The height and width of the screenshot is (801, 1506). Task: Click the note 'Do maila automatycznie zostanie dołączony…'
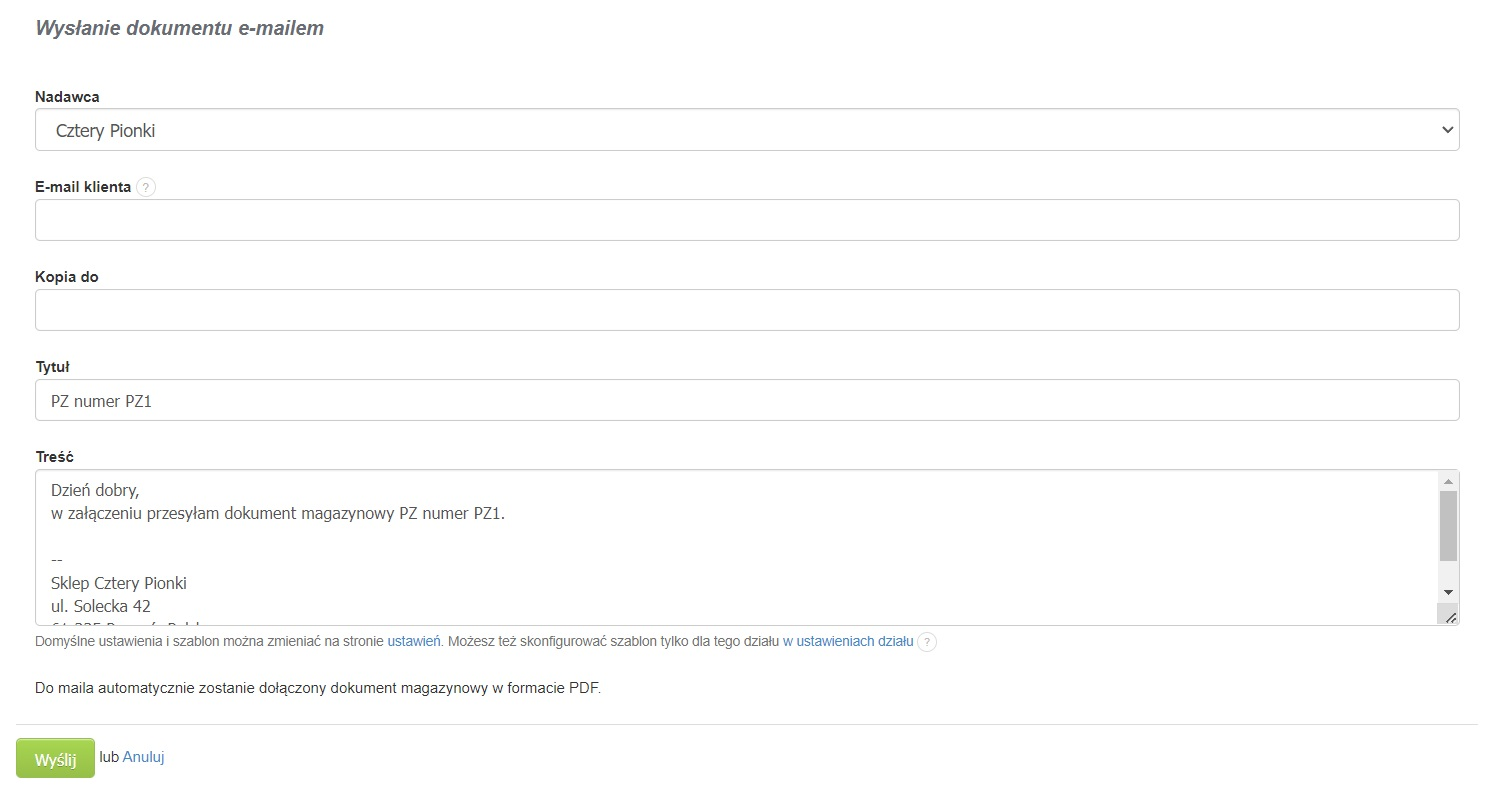[x=318, y=688]
